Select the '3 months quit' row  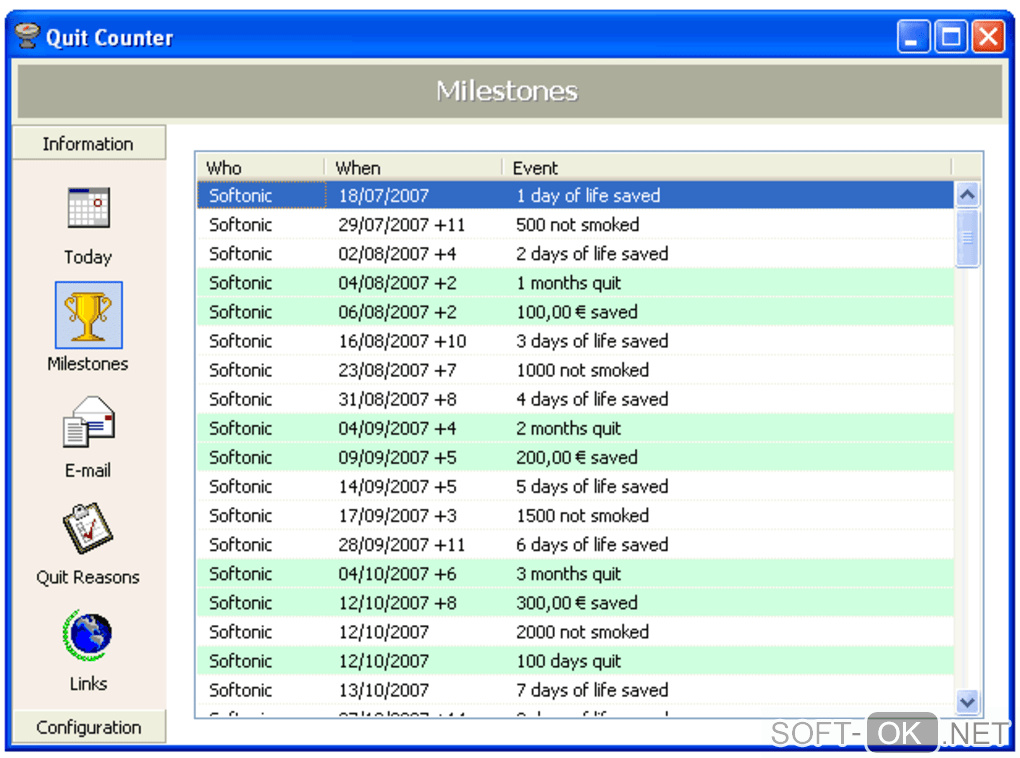pyautogui.click(x=576, y=574)
